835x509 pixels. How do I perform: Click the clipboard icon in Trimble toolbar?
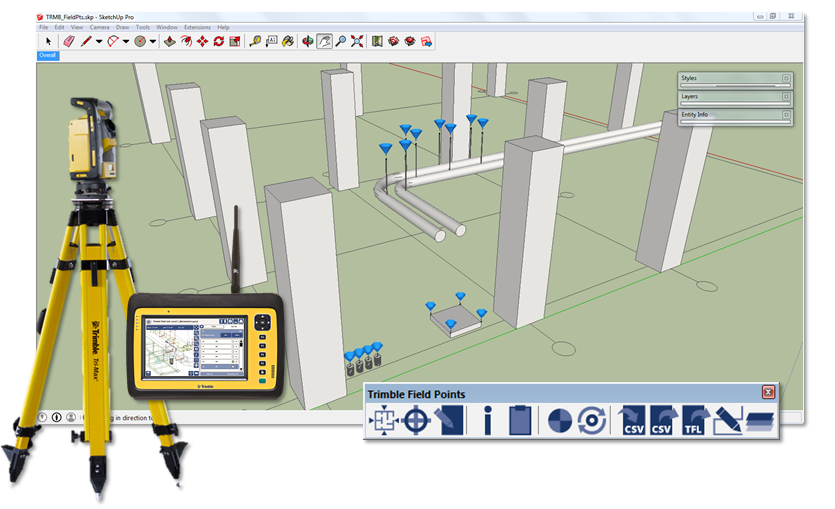pos(518,421)
